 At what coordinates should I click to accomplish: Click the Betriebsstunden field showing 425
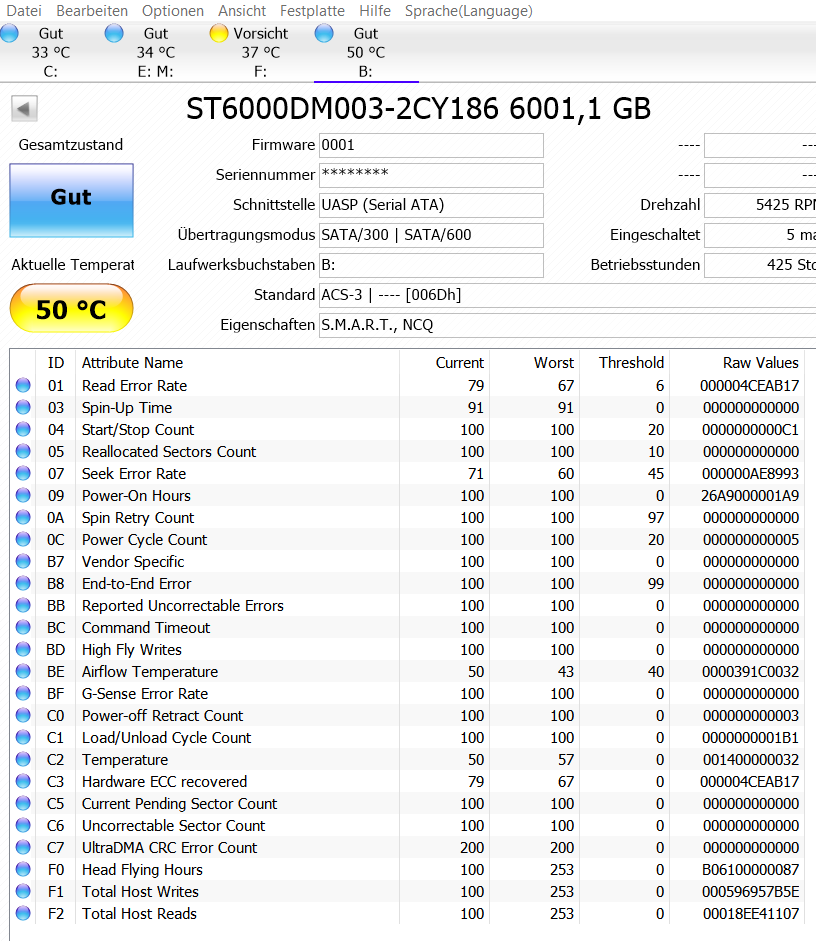760,265
